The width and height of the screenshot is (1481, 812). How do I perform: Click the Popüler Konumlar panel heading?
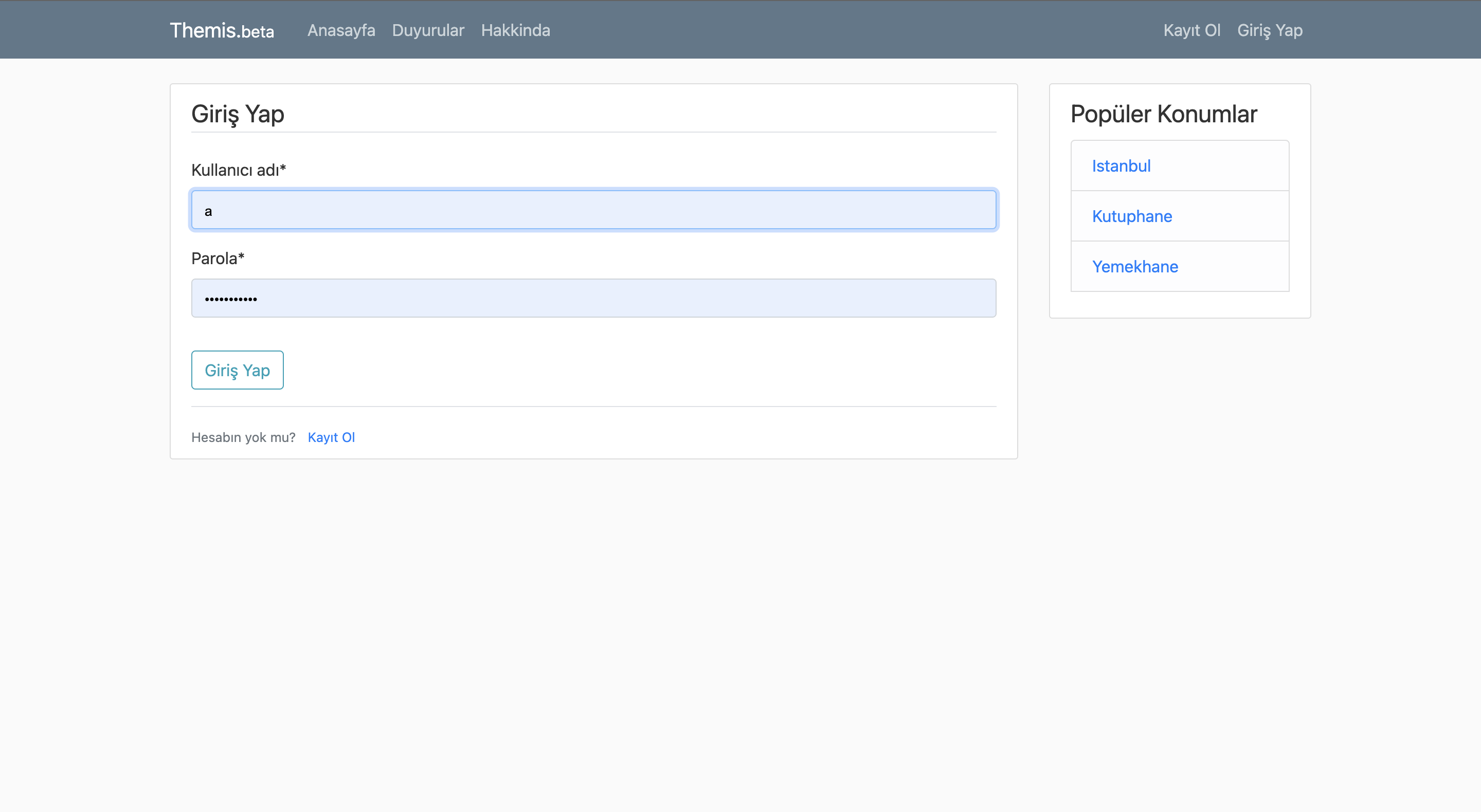click(x=1163, y=114)
